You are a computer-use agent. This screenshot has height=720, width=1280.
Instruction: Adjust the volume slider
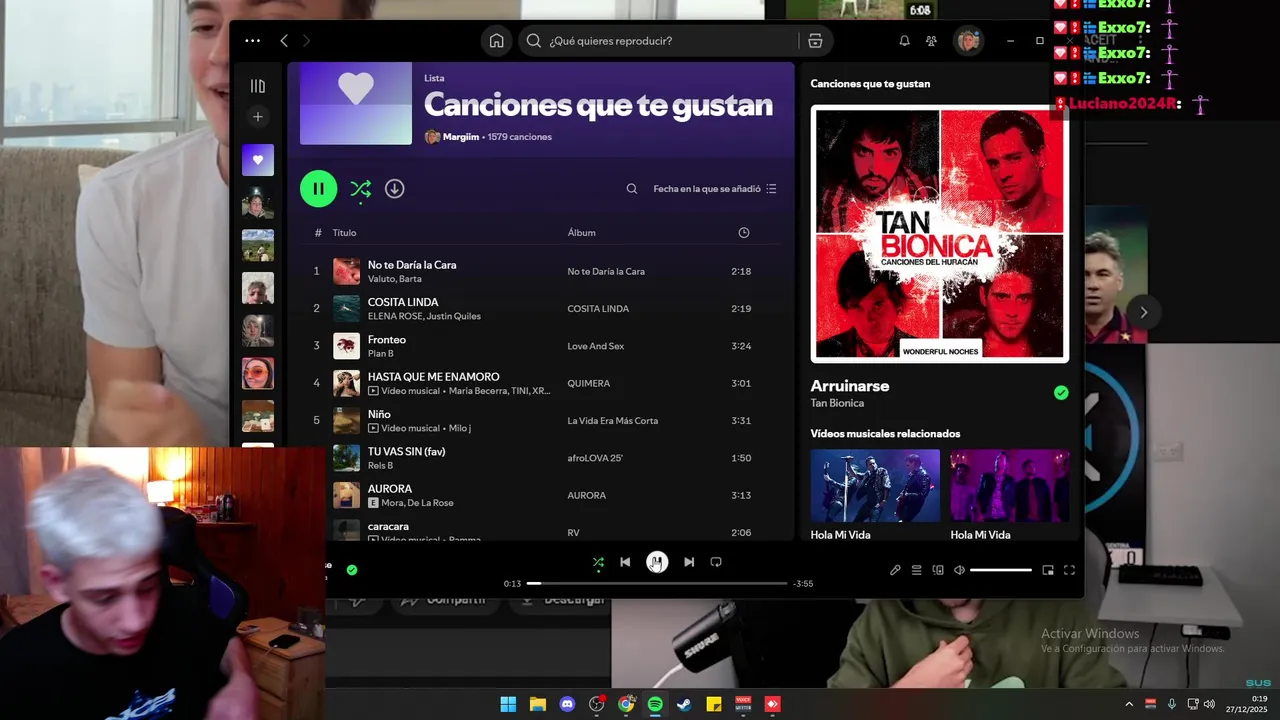point(1001,570)
